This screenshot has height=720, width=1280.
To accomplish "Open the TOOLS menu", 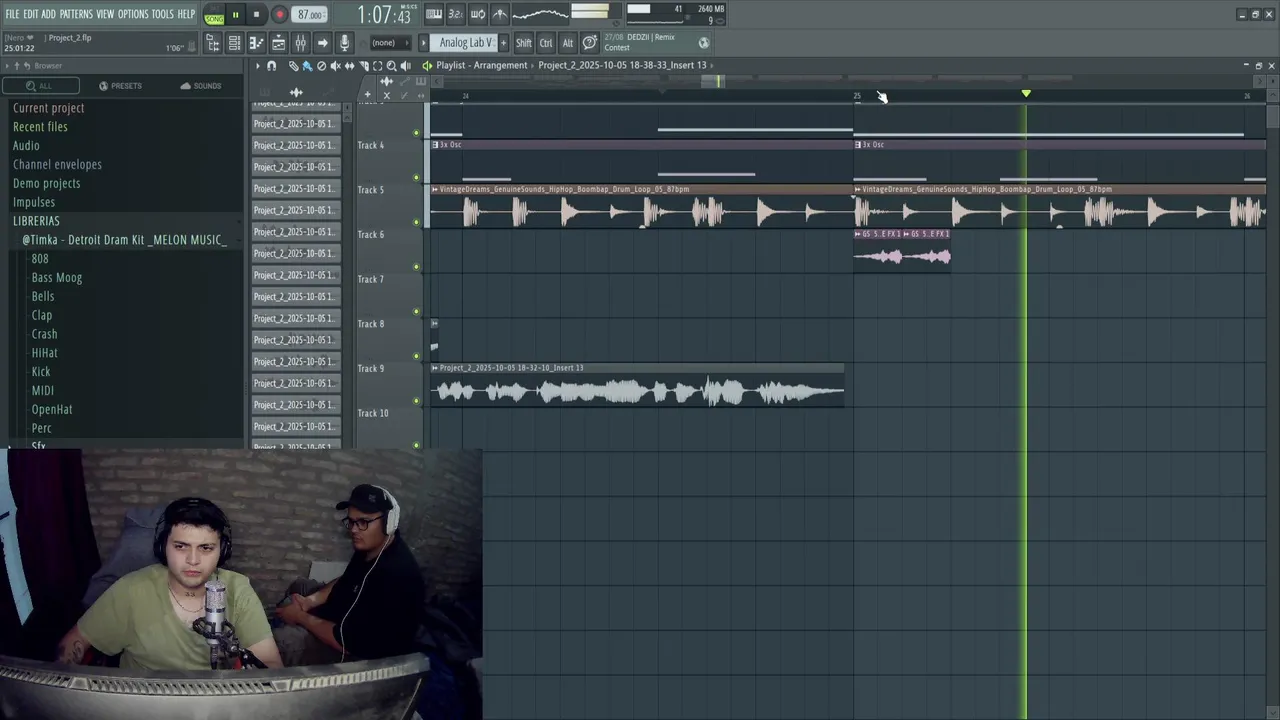I will 163,14.
